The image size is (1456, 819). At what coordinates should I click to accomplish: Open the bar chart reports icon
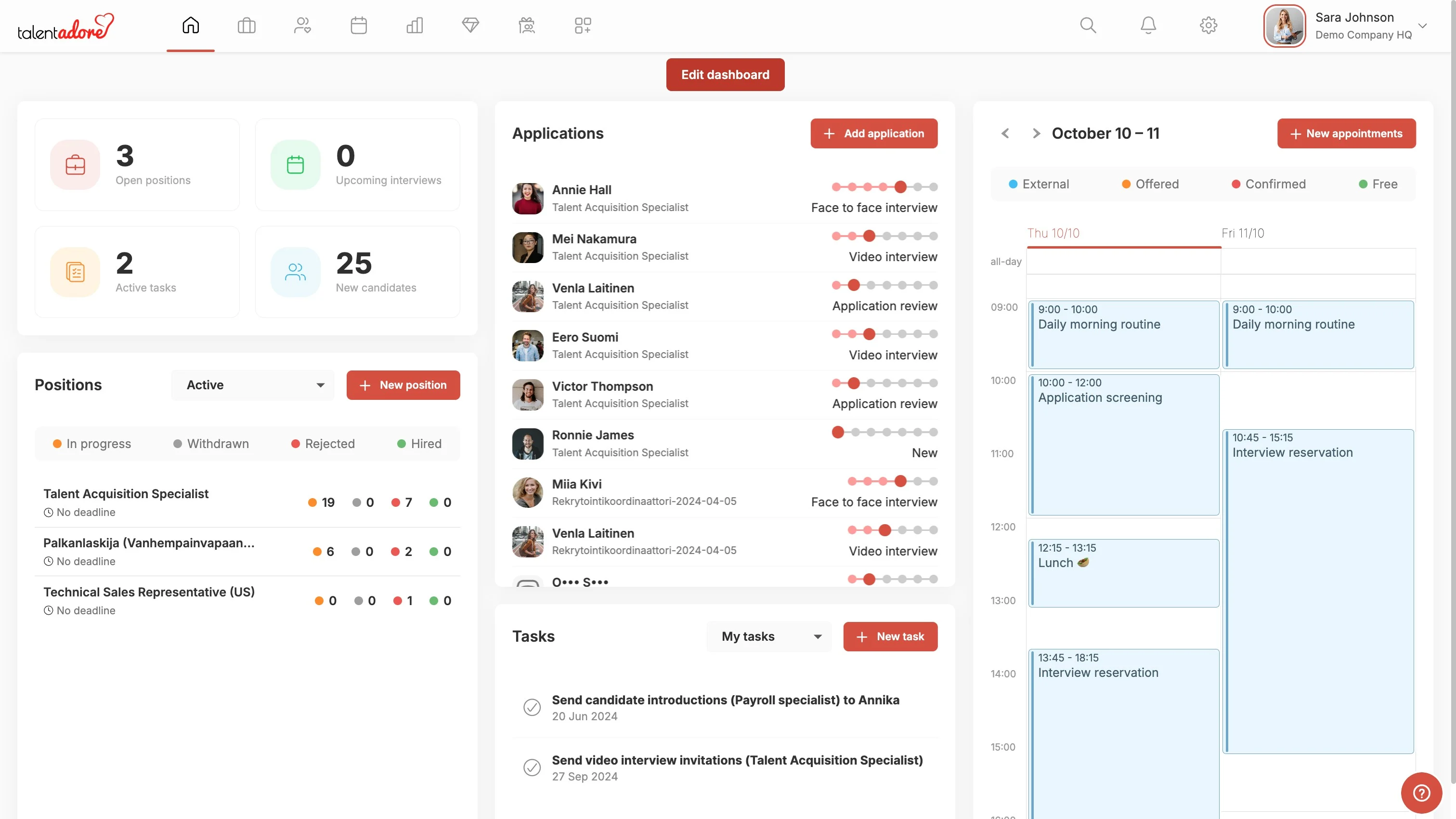pos(414,26)
